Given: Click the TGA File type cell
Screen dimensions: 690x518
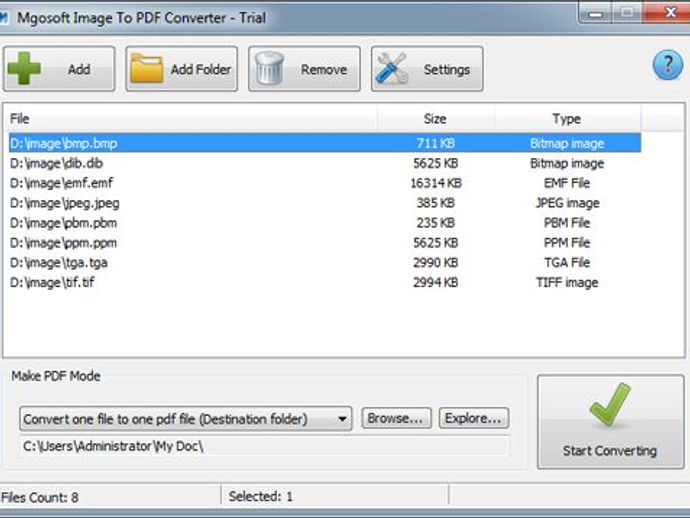Looking at the screenshot, I should pyautogui.click(x=567, y=263).
